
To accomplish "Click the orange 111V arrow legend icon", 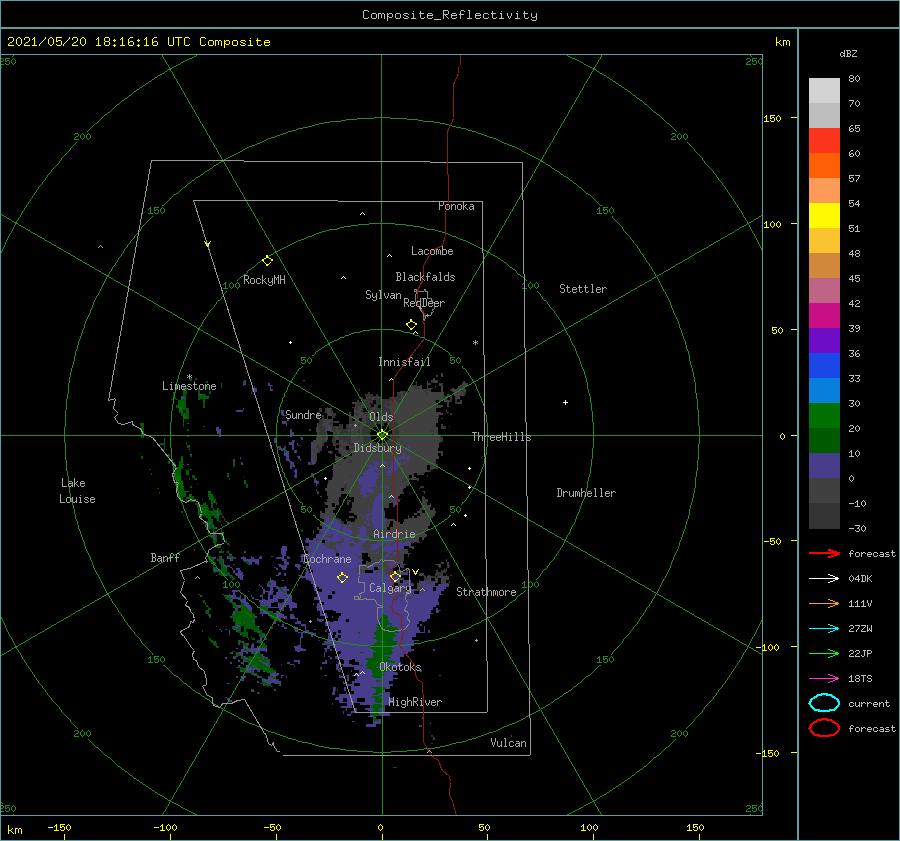I will [824, 603].
